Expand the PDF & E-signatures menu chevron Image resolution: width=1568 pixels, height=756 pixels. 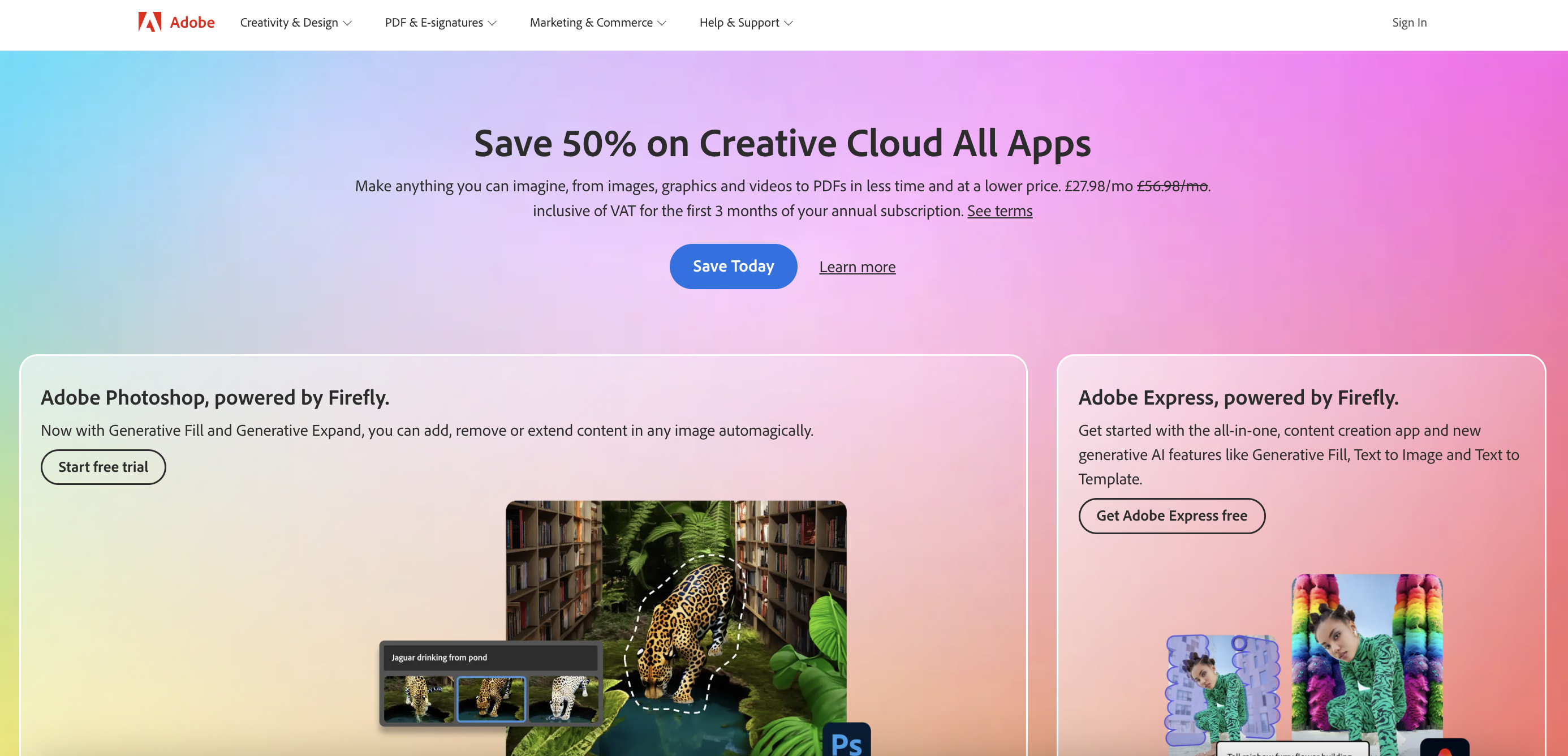click(x=493, y=23)
